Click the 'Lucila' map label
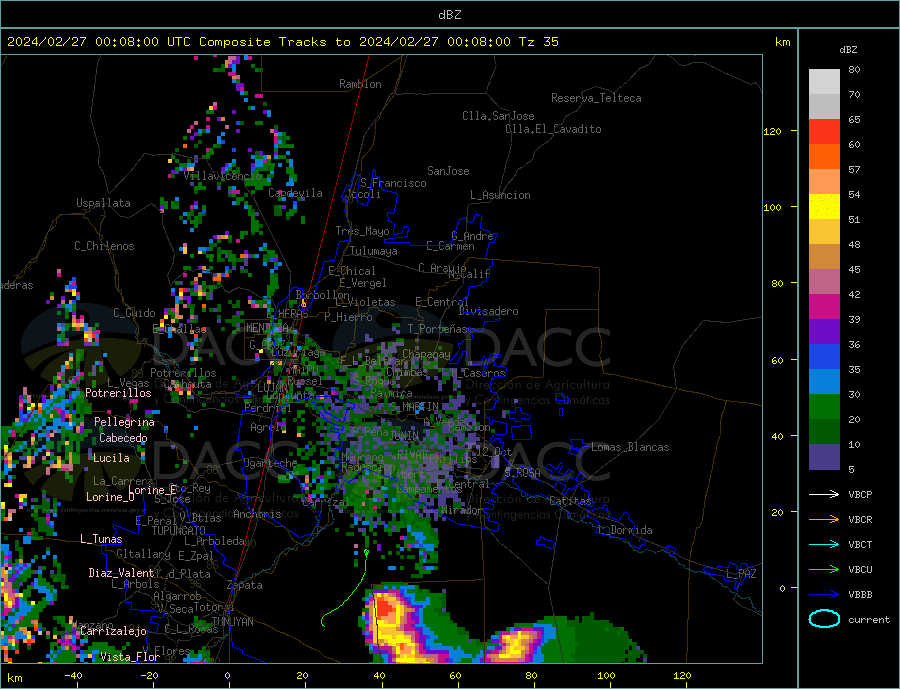This screenshot has width=900, height=689. point(111,458)
